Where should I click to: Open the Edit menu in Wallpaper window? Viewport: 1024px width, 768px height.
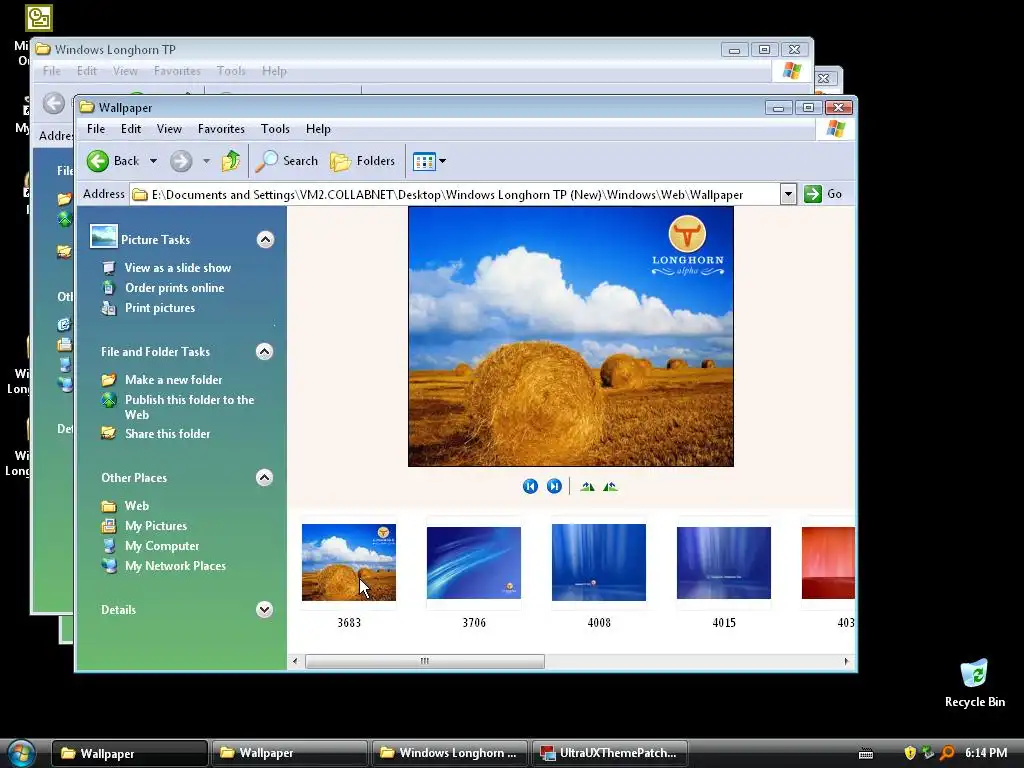tap(131, 129)
